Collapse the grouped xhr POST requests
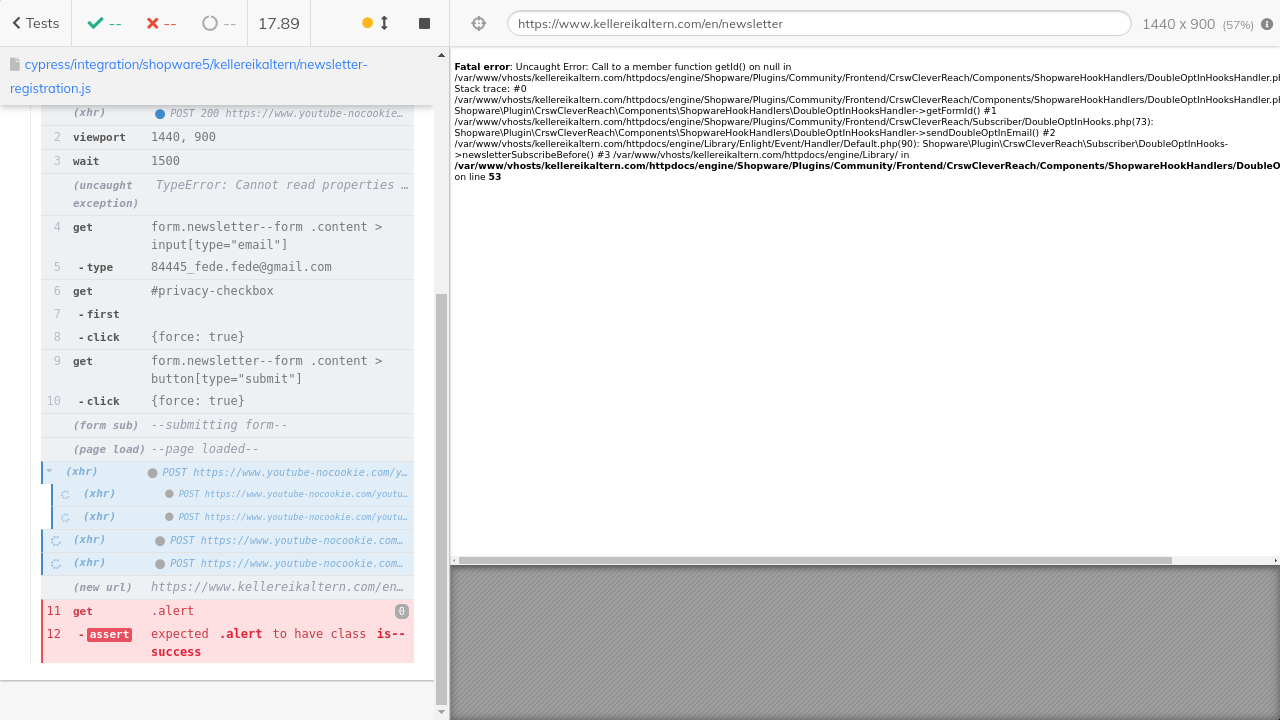 pyautogui.click(x=49, y=471)
